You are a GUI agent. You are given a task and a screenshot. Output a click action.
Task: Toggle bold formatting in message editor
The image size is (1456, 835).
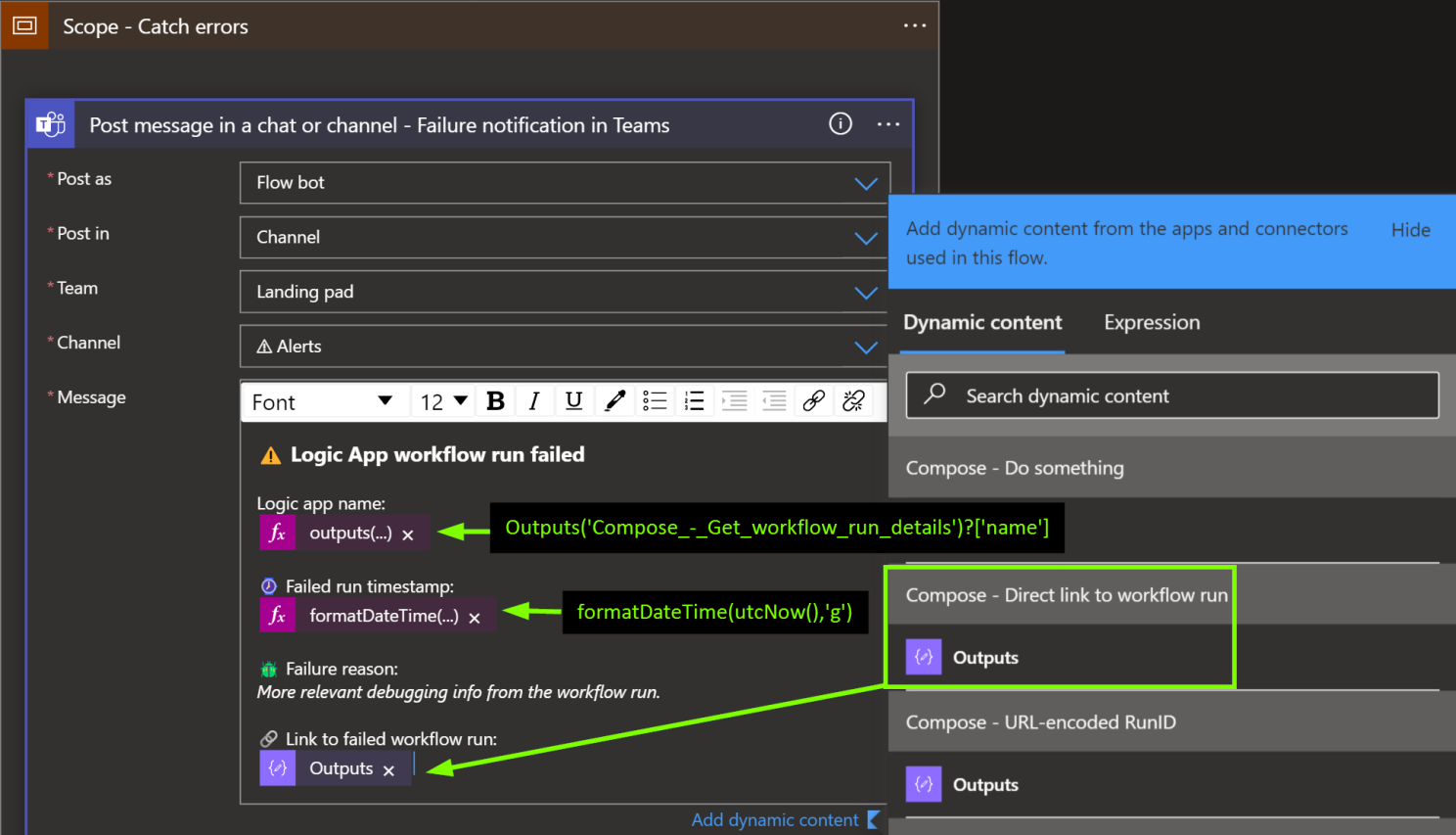496,401
